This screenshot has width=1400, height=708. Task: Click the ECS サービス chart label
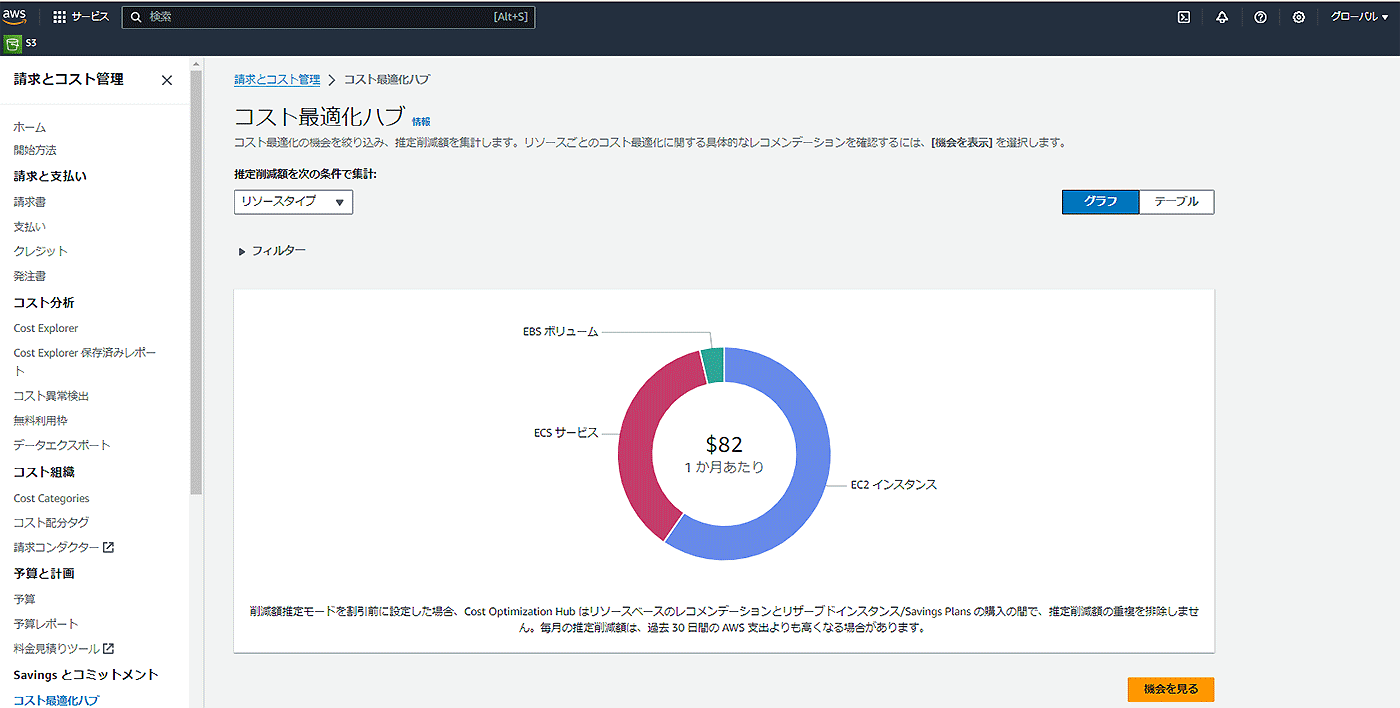[x=566, y=433]
